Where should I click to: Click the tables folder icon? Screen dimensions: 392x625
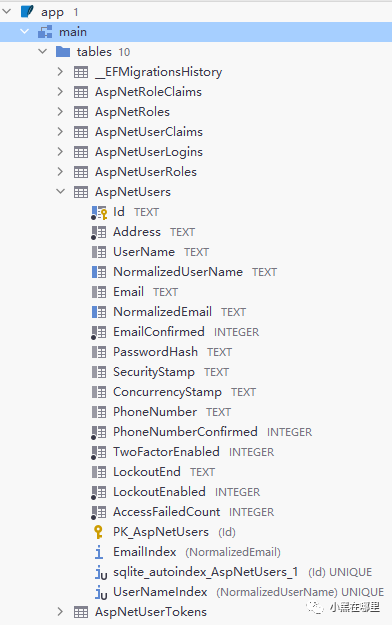pyautogui.click(x=63, y=52)
